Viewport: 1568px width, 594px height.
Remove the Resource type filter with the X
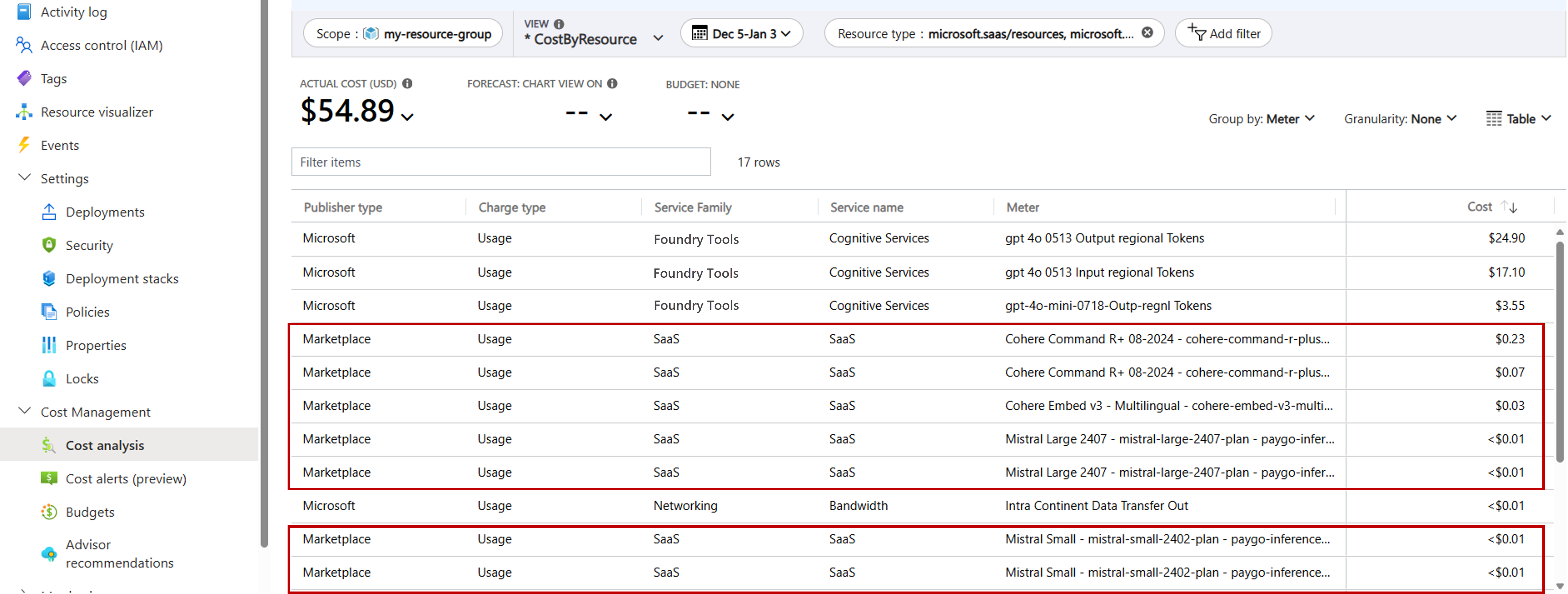click(x=1147, y=33)
